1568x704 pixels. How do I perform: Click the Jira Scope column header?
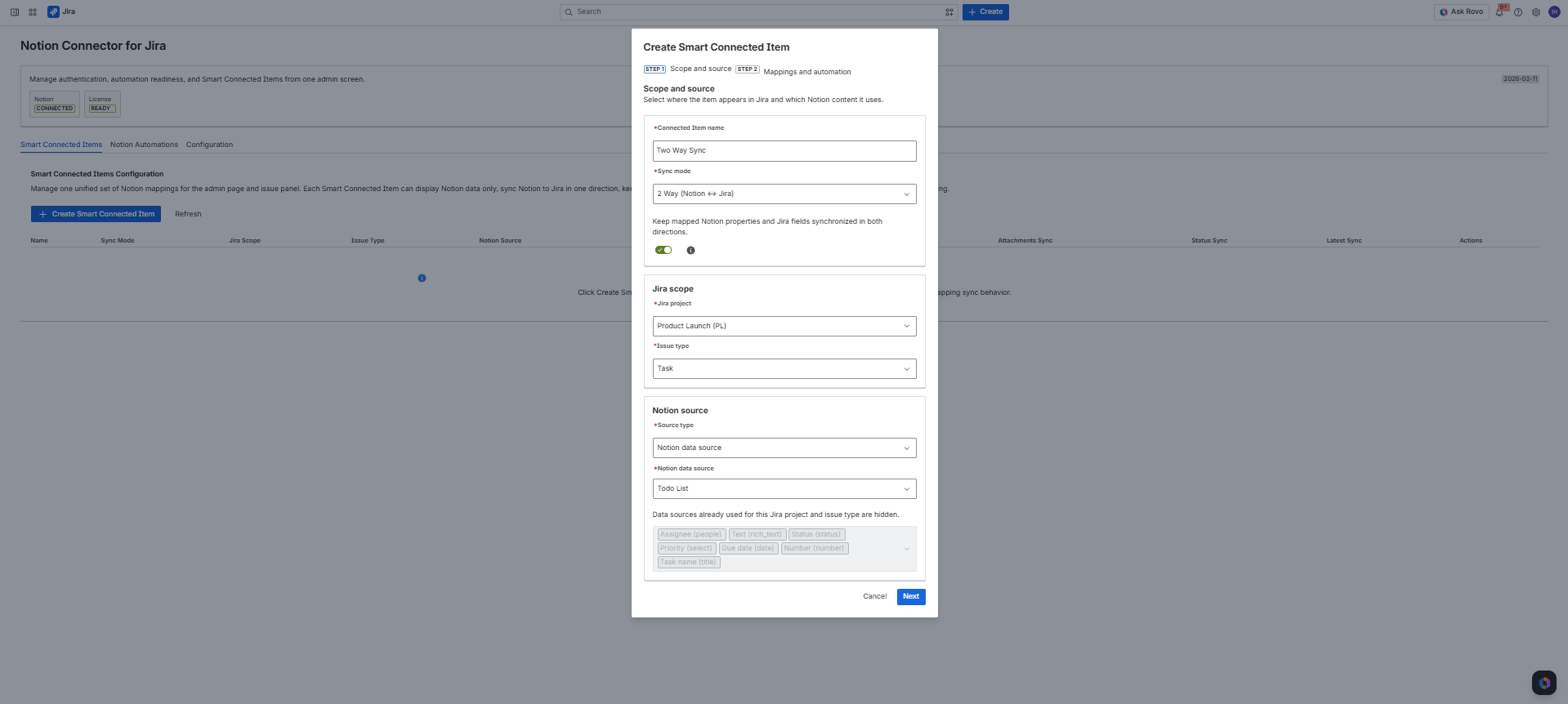coord(245,241)
